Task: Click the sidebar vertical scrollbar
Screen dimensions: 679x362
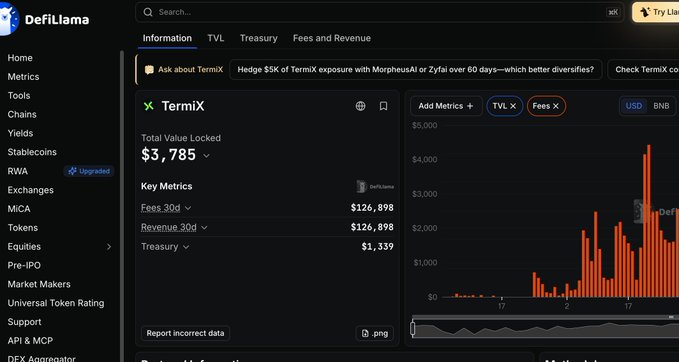Action: tap(122, 206)
